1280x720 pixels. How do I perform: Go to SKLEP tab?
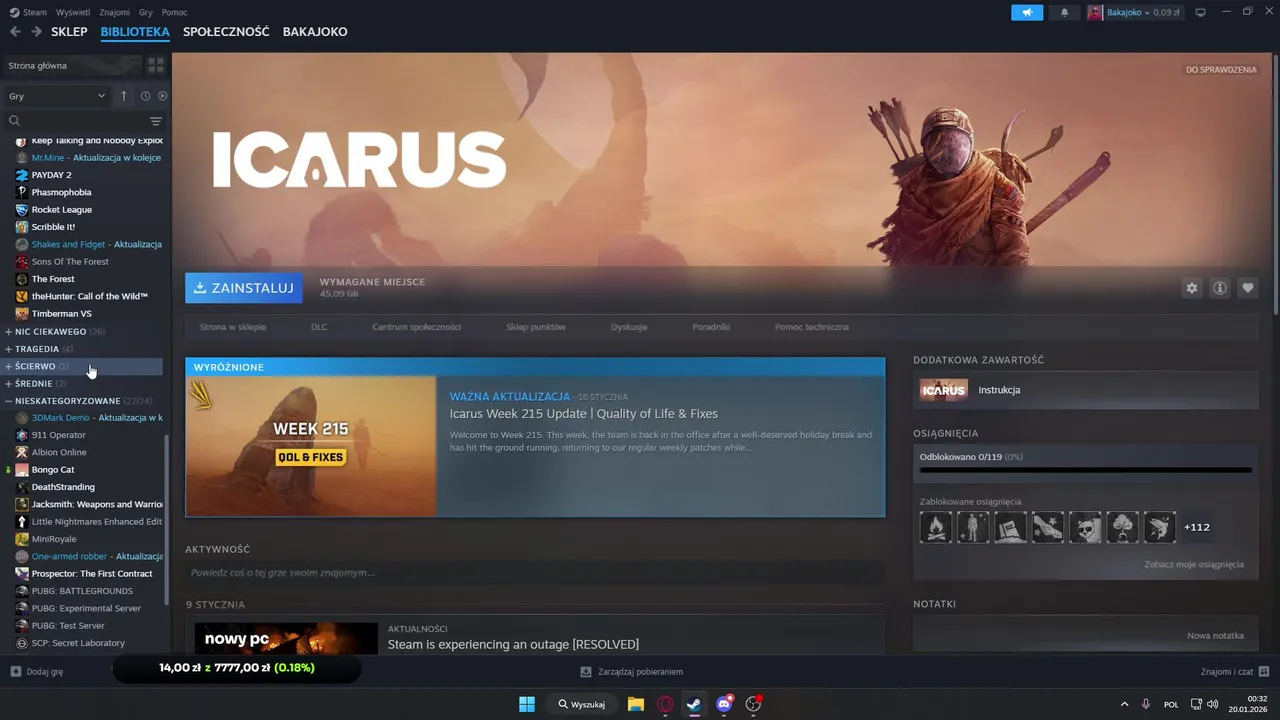69,32
